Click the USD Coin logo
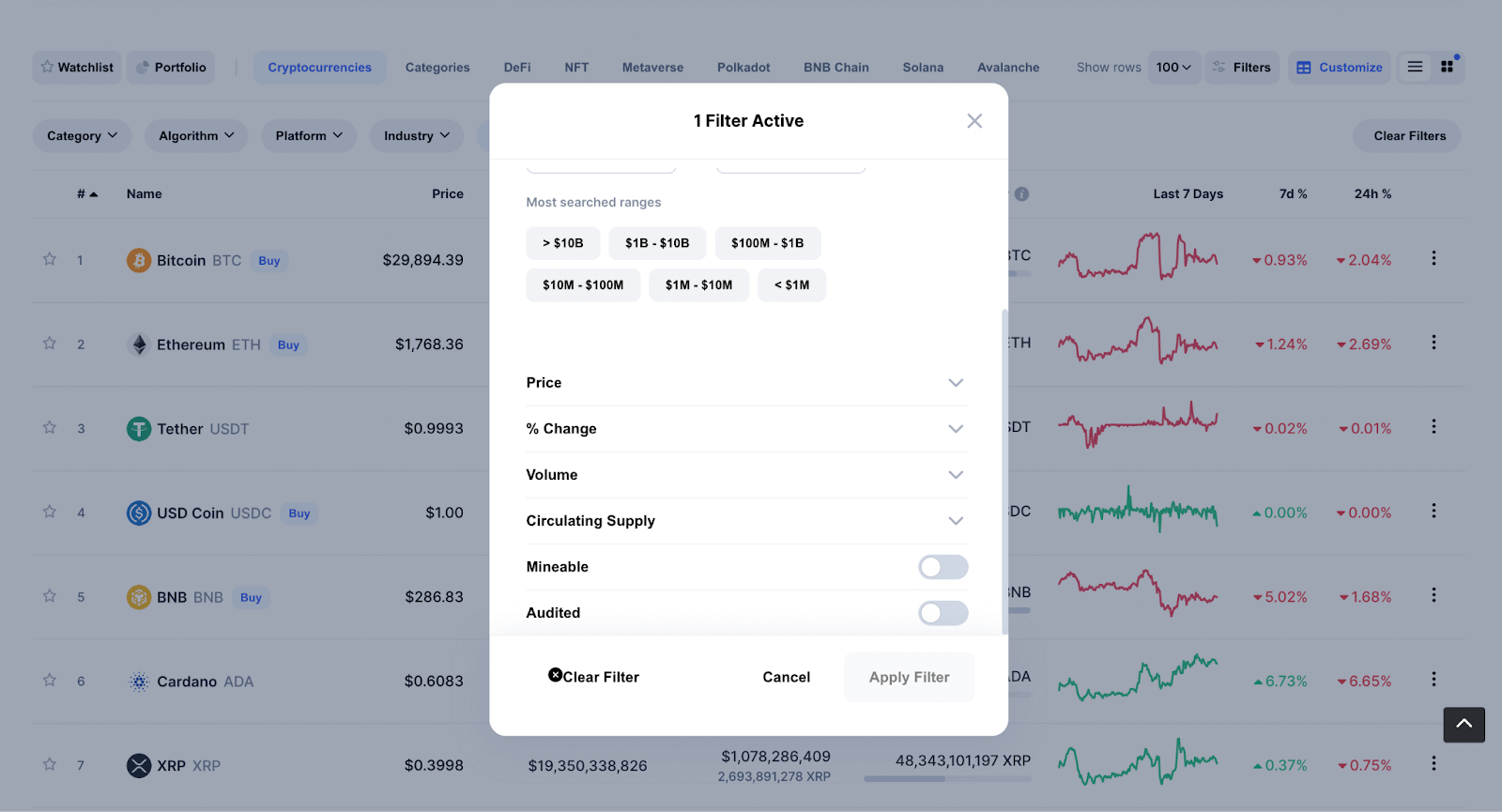The width and height of the screenshot is (1502, 812). coord(139,513)
